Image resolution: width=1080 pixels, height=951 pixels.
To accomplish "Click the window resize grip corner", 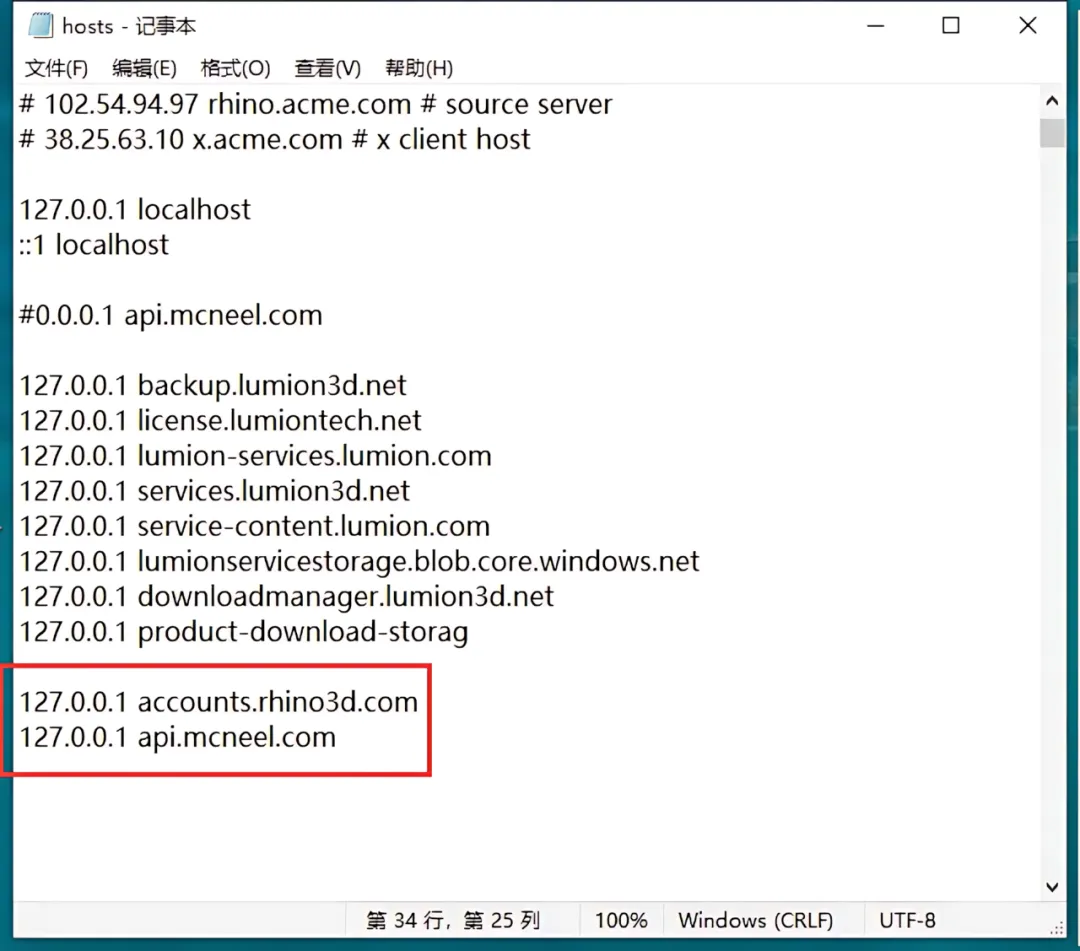I will tap(1057, 928).
